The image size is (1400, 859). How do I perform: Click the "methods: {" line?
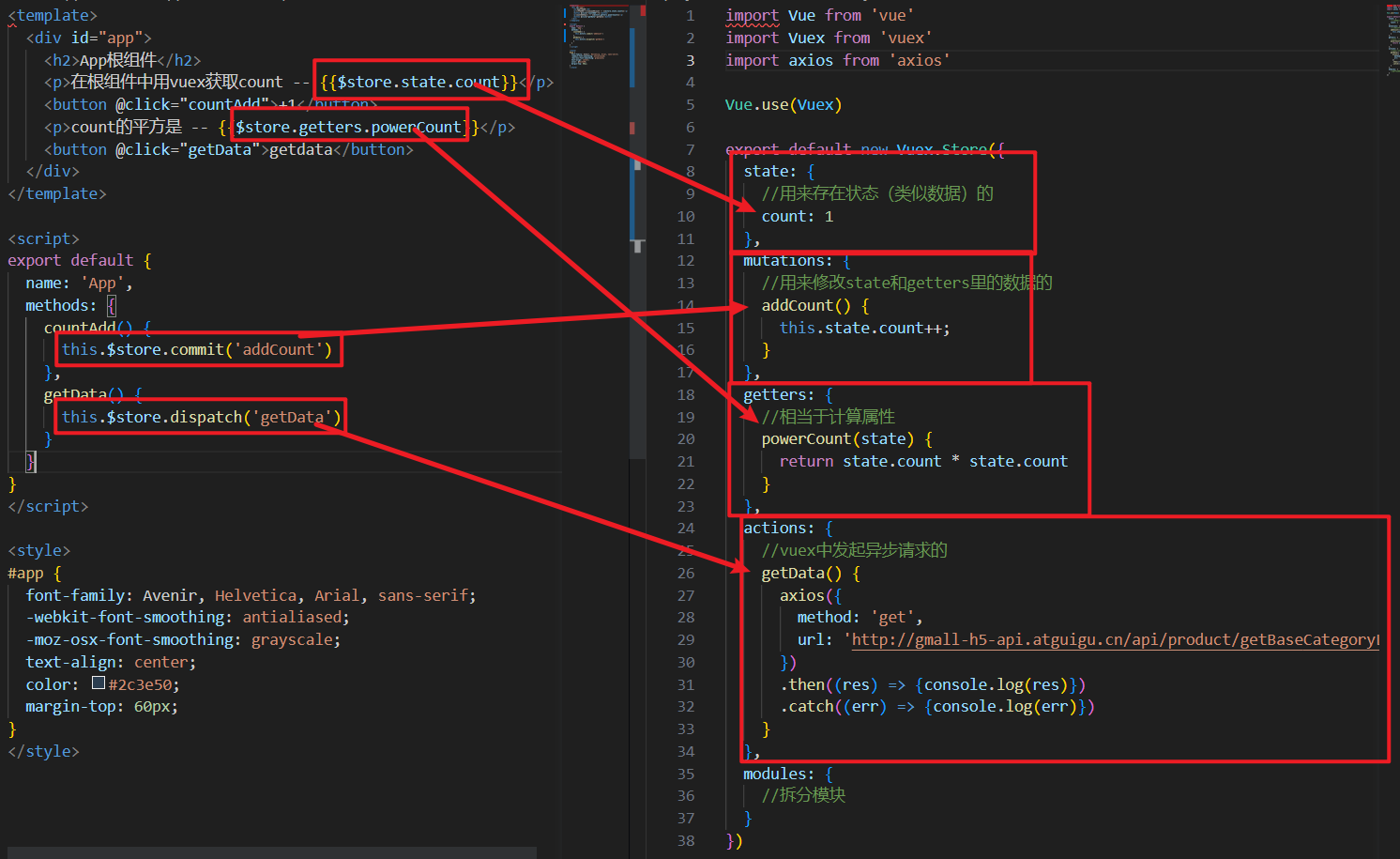point(70,305)
